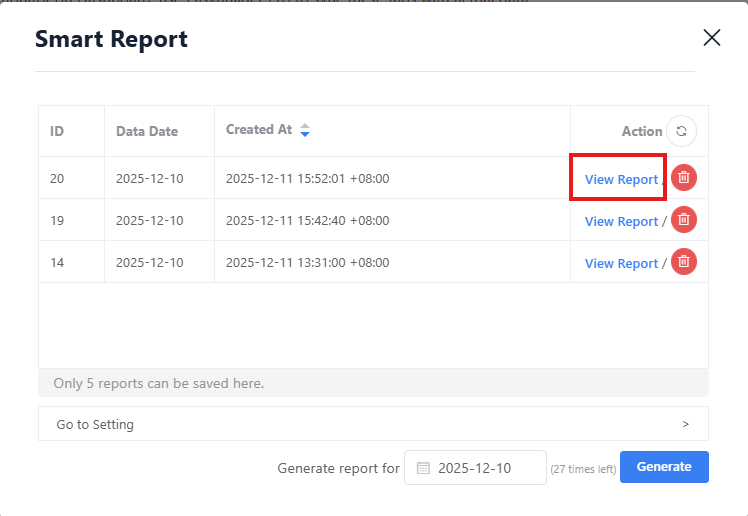Click the ID column header
The height and width of the screenshot is (516, 748).
click(x=58, y=131)
